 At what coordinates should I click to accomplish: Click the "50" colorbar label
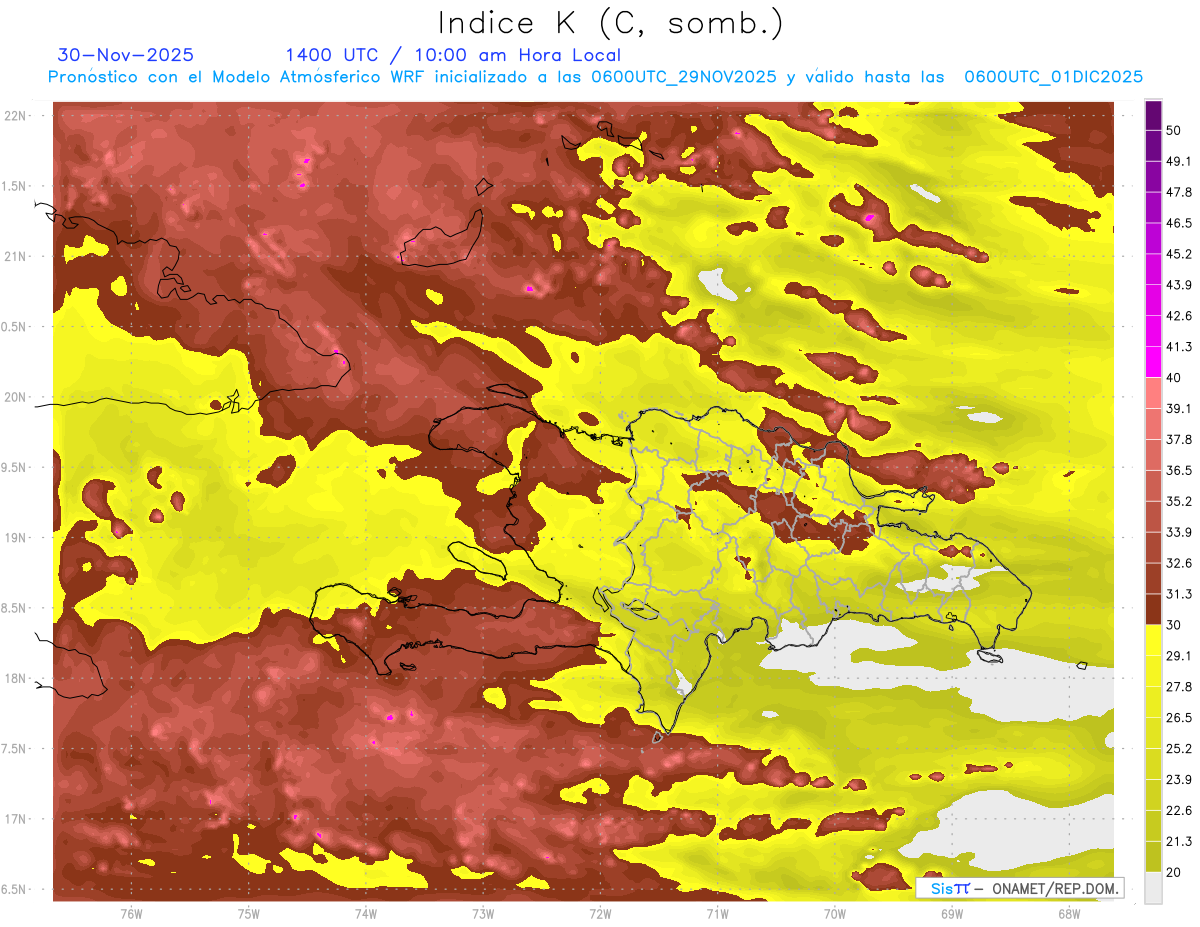1175,131
